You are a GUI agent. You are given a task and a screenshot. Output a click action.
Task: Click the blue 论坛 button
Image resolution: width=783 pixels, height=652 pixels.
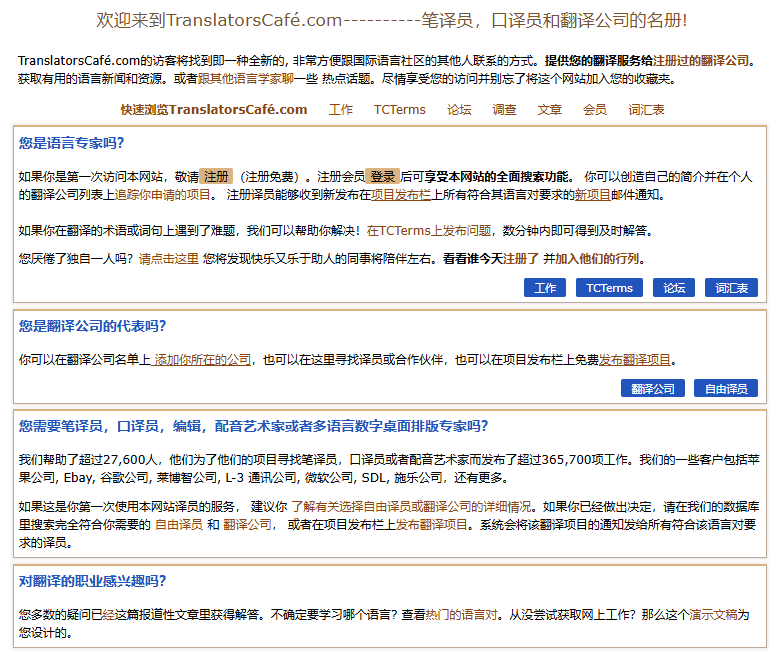674,288
